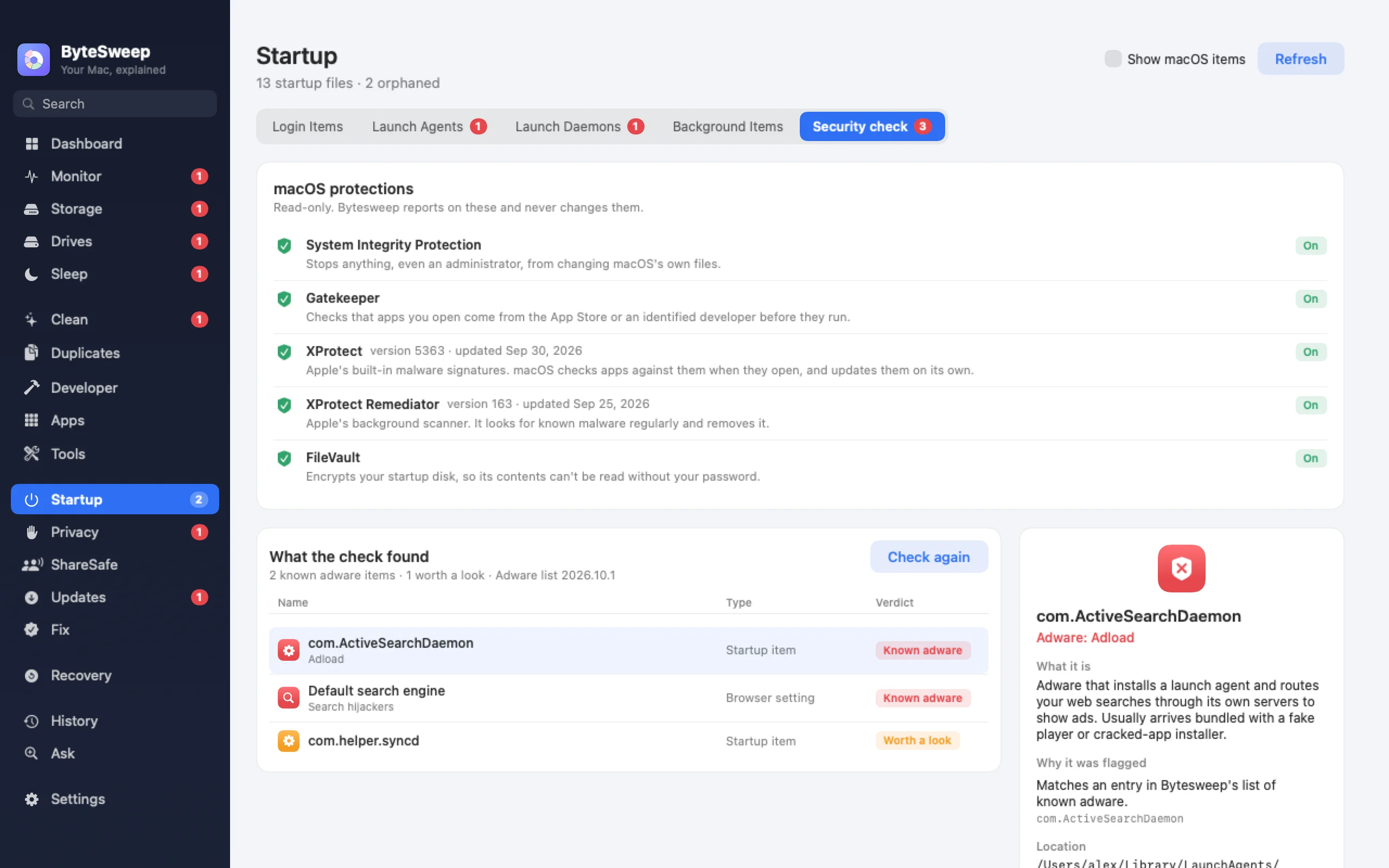Click the Check again button
Image resolution: width=1389 pixels, height=868 pixels.
[929, 557]
